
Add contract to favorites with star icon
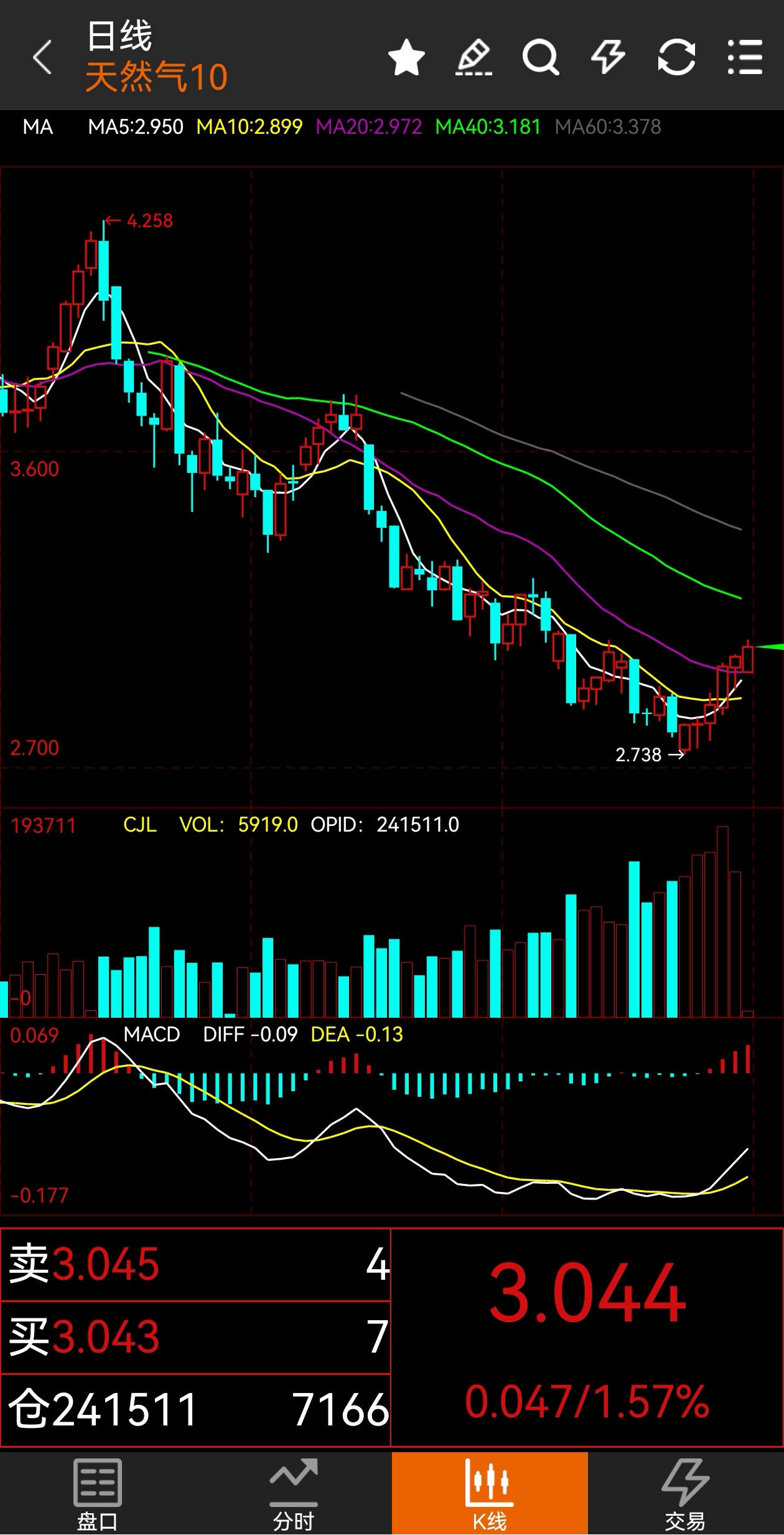pyautogui.click(x=406, y=57)
